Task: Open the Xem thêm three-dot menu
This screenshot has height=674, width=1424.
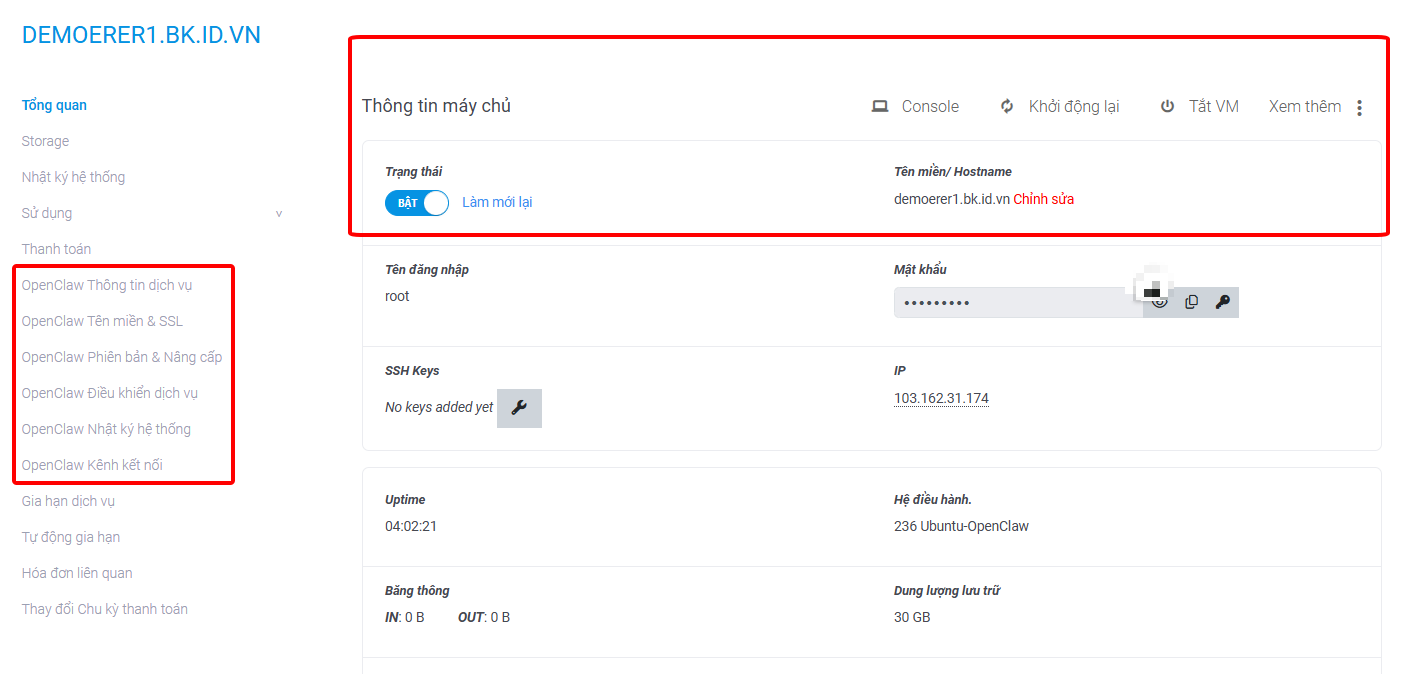Action: pos(1359,108)
